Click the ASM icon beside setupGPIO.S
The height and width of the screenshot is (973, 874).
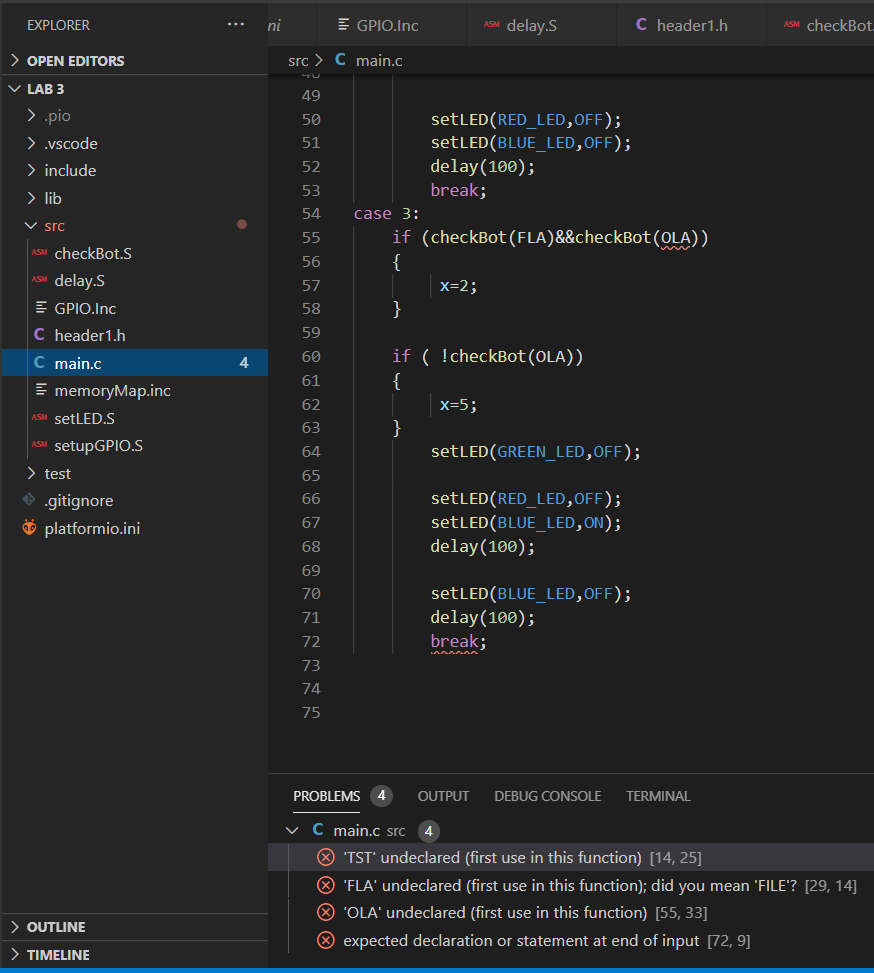[40, 446]
